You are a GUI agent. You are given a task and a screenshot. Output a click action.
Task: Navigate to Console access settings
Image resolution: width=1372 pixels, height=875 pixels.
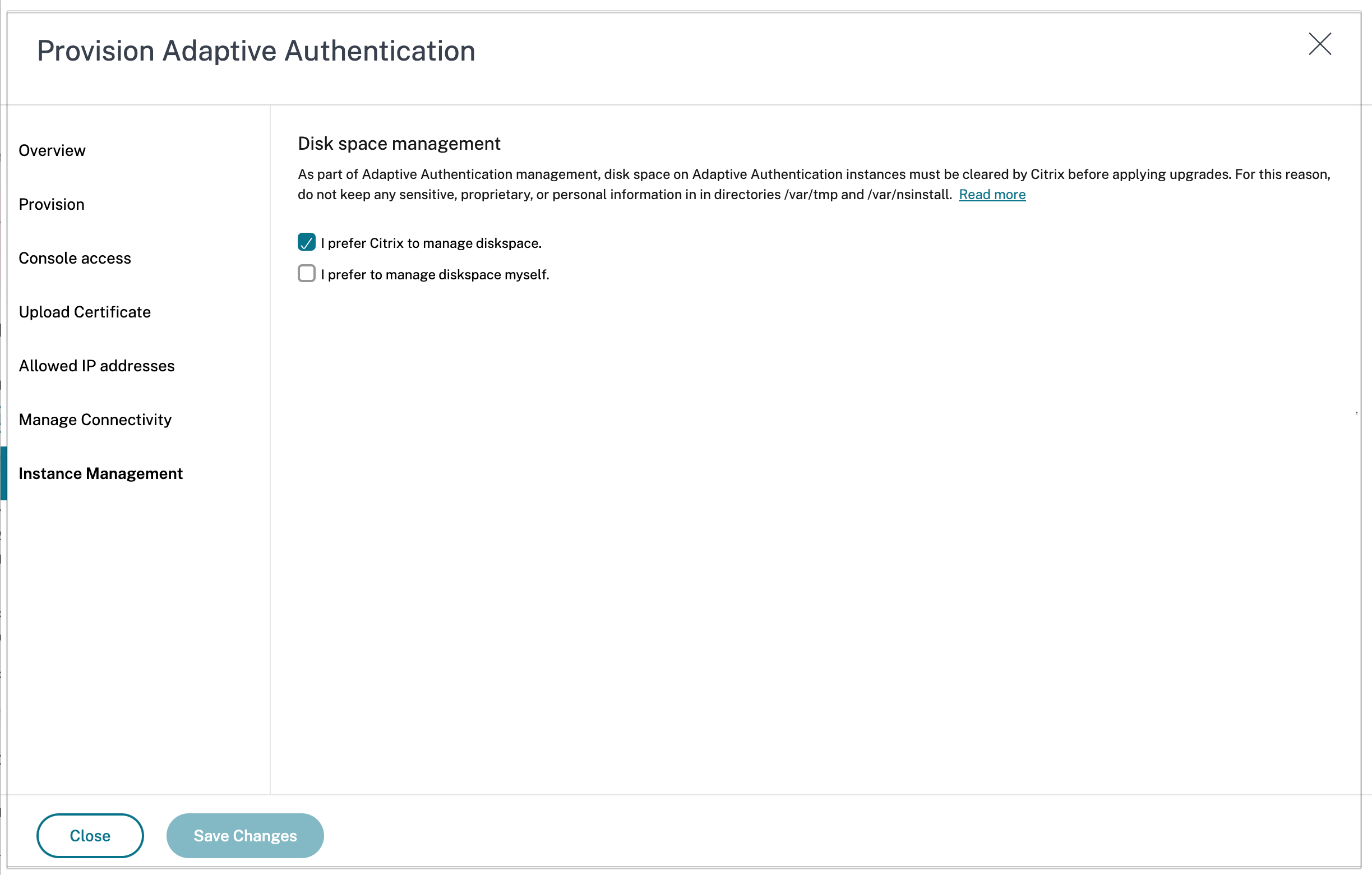pyautogui.click(x=75, y=257)
